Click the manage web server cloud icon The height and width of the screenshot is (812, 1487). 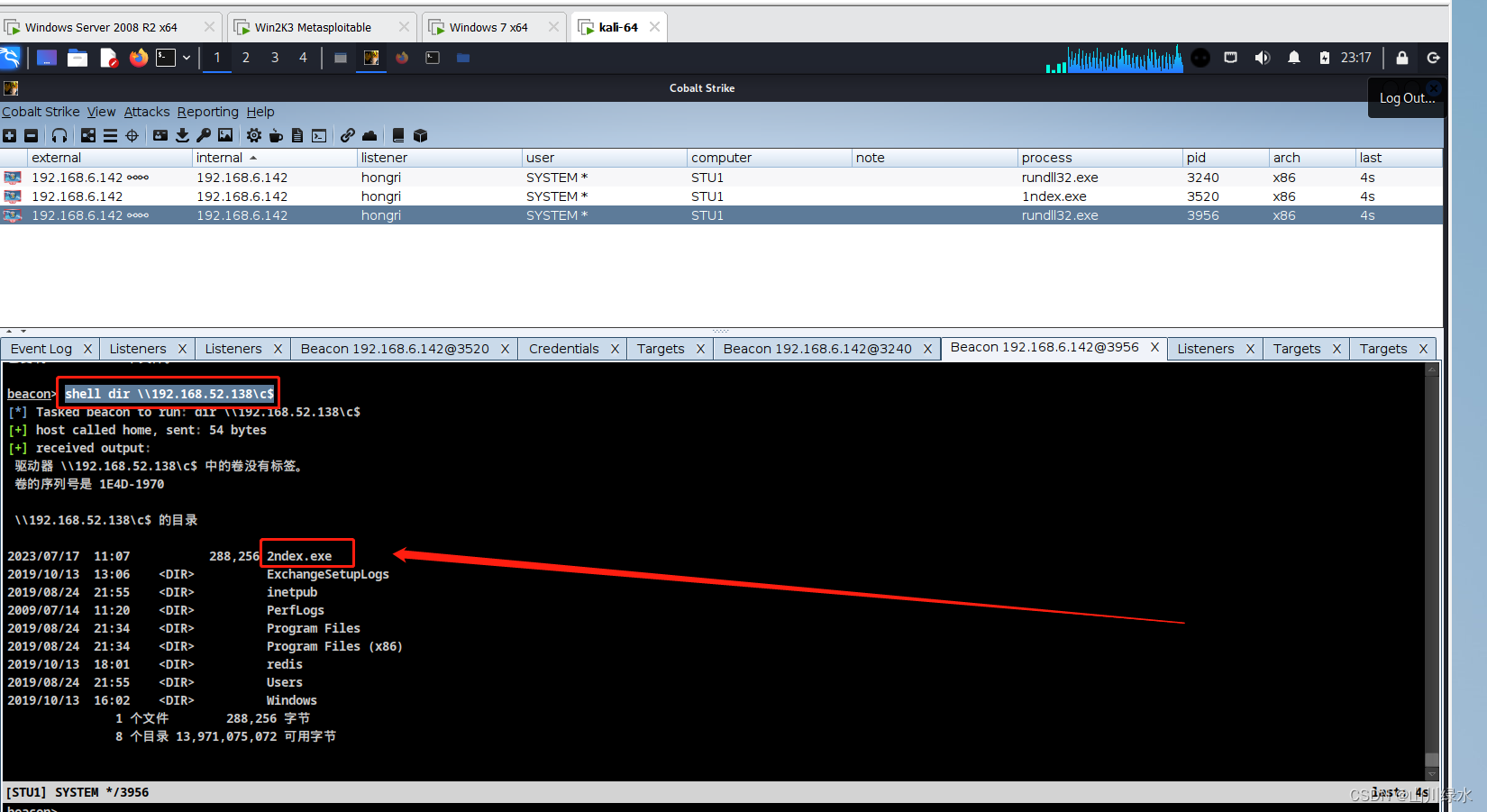(369, 135)
